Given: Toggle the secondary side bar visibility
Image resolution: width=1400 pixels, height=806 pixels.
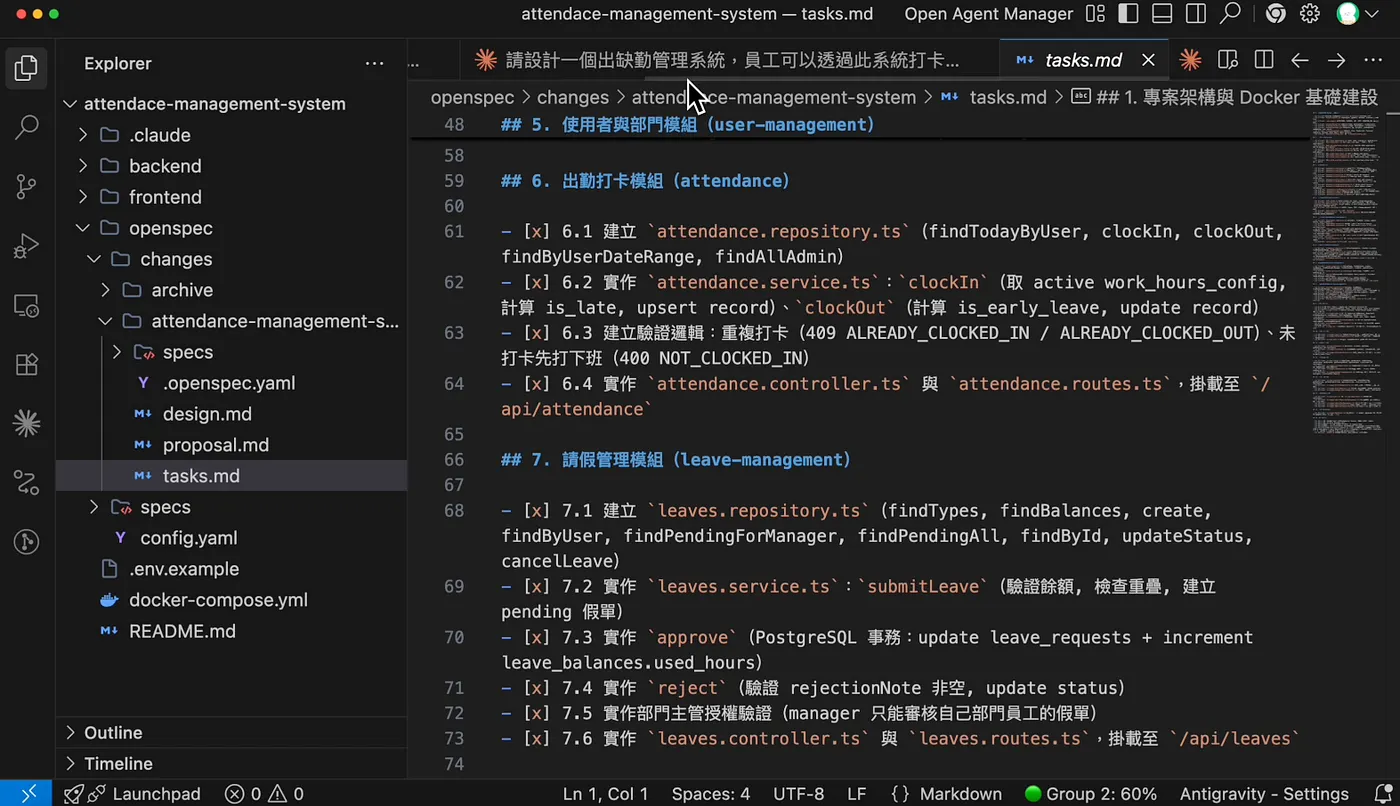Looking at the screenshot, I should point(1196,14).
